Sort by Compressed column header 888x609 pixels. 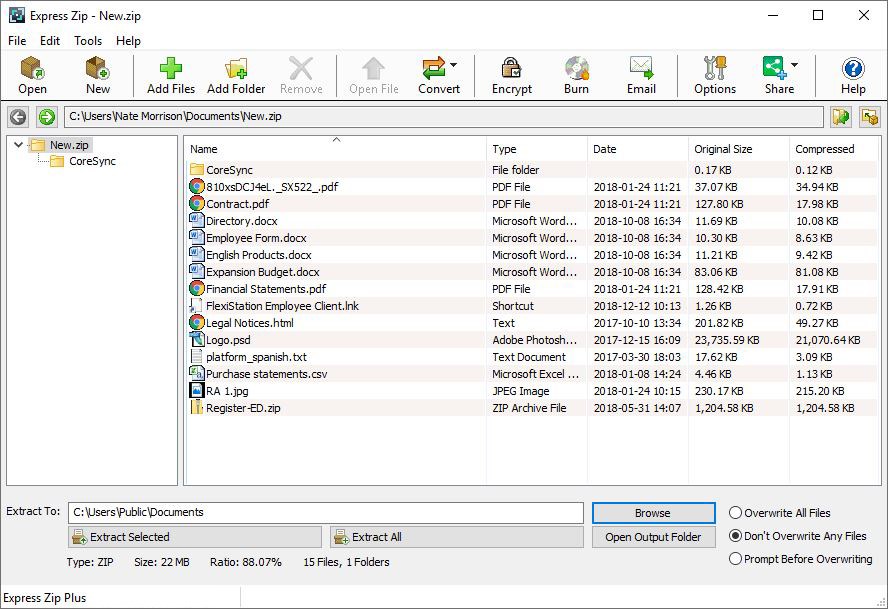click(835, 149)
